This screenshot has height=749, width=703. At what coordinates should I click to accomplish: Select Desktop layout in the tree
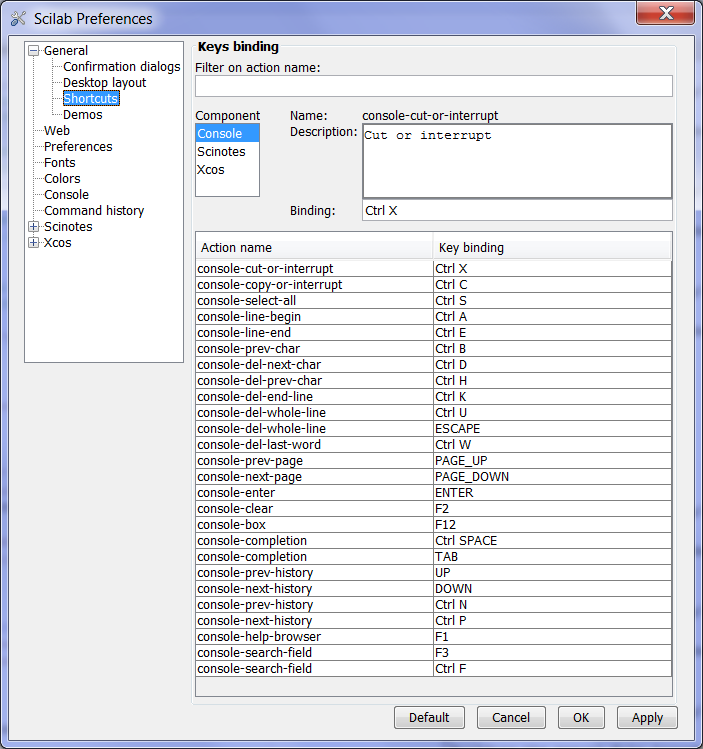[x=104, y=83]
